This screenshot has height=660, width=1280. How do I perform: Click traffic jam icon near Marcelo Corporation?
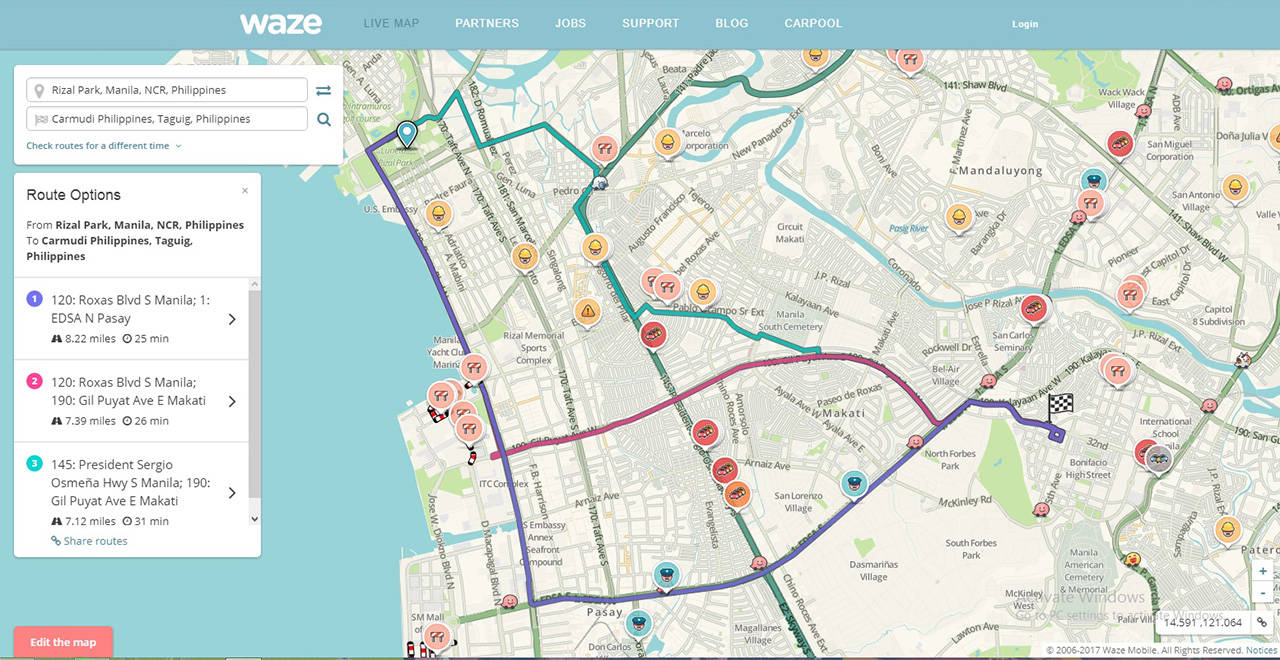point(667,144)
